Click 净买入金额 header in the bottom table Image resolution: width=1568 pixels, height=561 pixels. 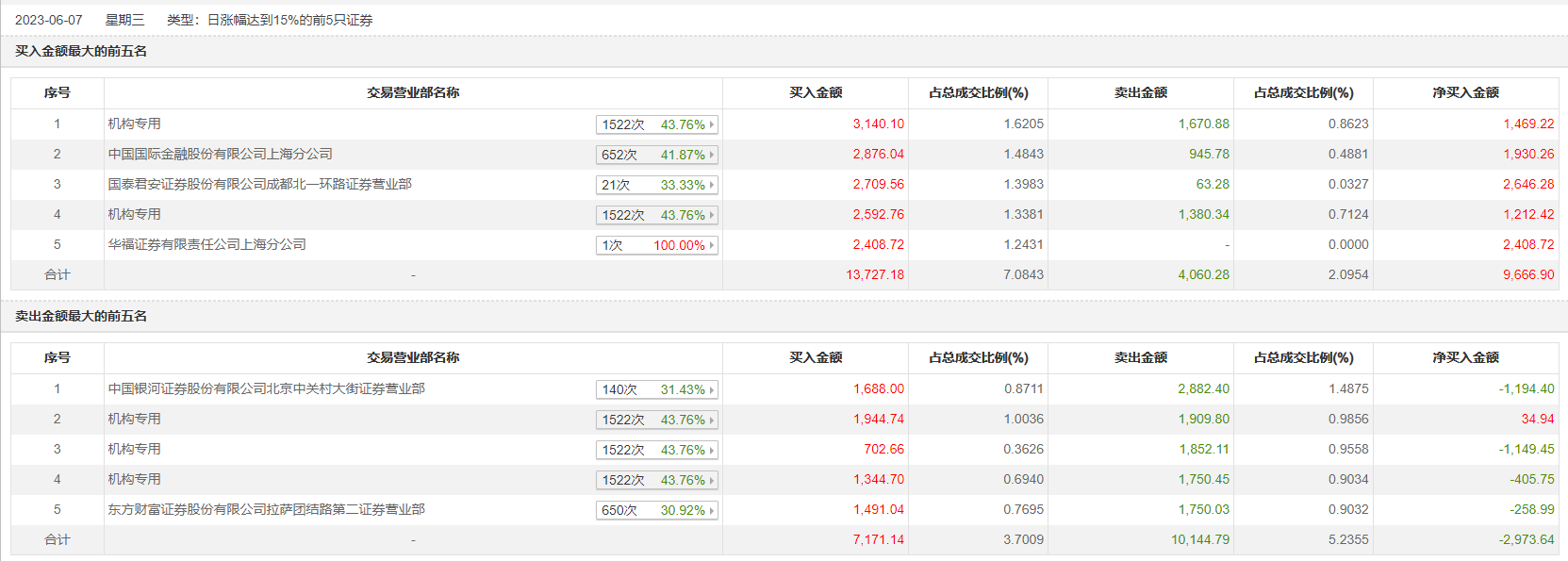point(1465,357)
